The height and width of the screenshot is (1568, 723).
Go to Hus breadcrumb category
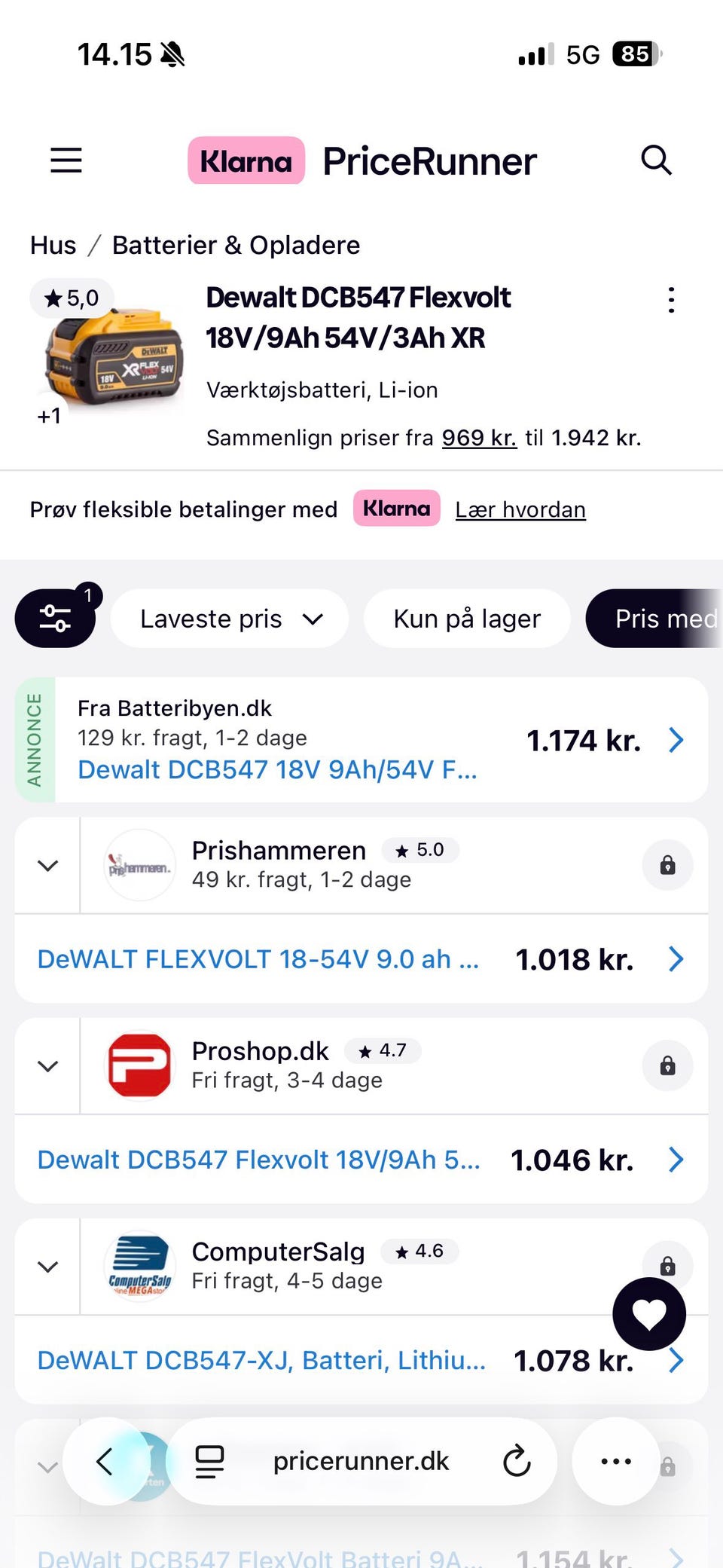pos(53,246)
